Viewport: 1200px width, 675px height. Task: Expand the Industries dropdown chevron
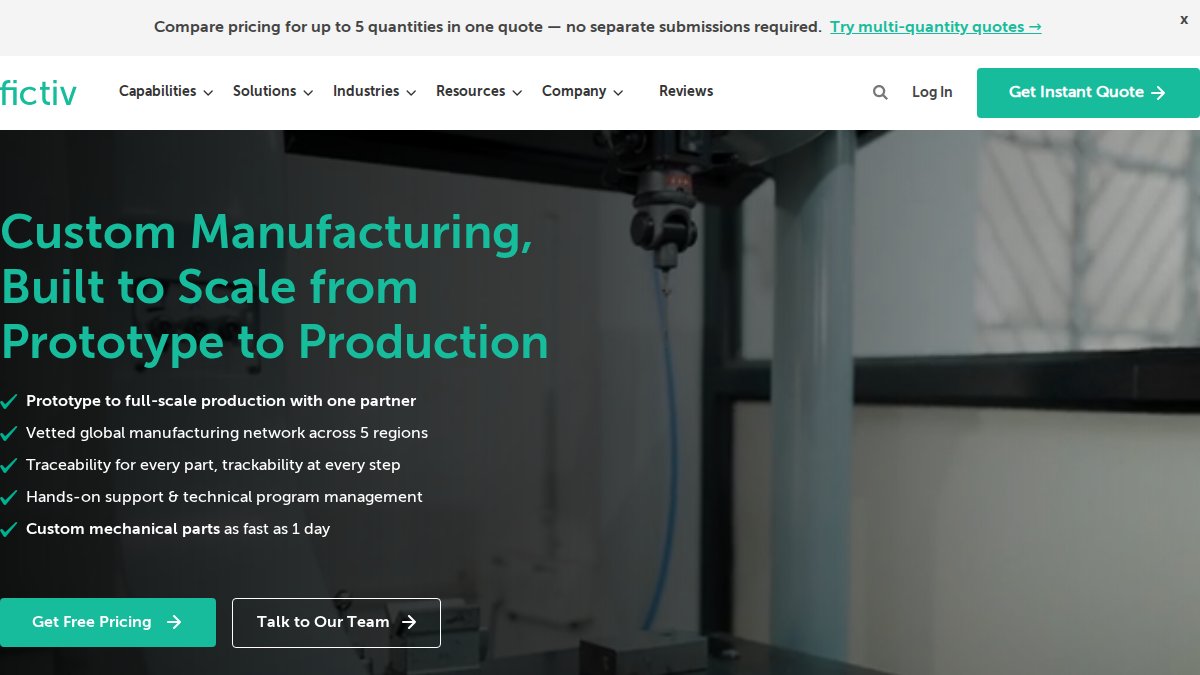tap(410, 92)
